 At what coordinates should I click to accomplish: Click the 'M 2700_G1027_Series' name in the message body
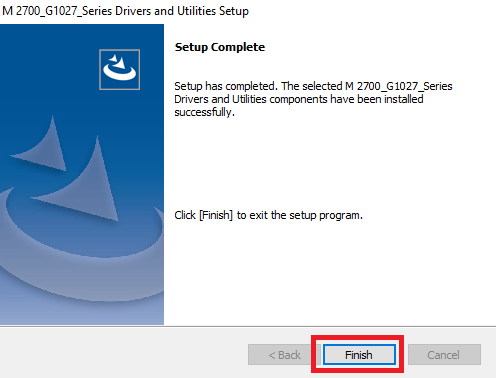coord(399,86)
